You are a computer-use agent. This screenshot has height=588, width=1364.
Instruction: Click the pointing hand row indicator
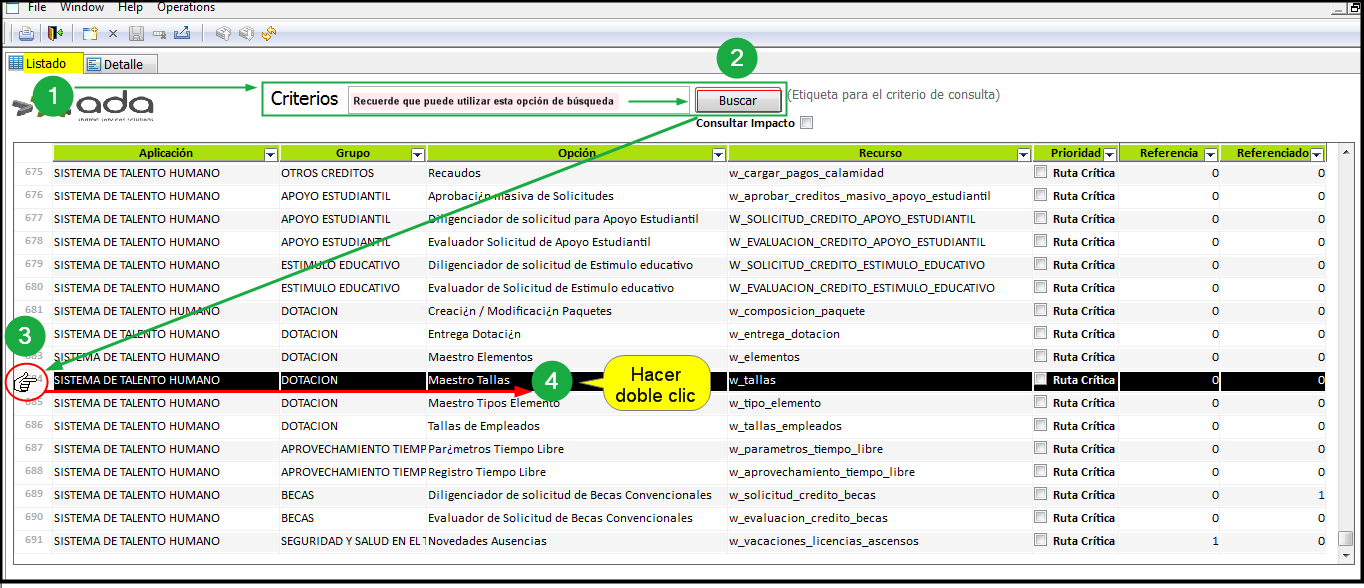tap(24, 381)
